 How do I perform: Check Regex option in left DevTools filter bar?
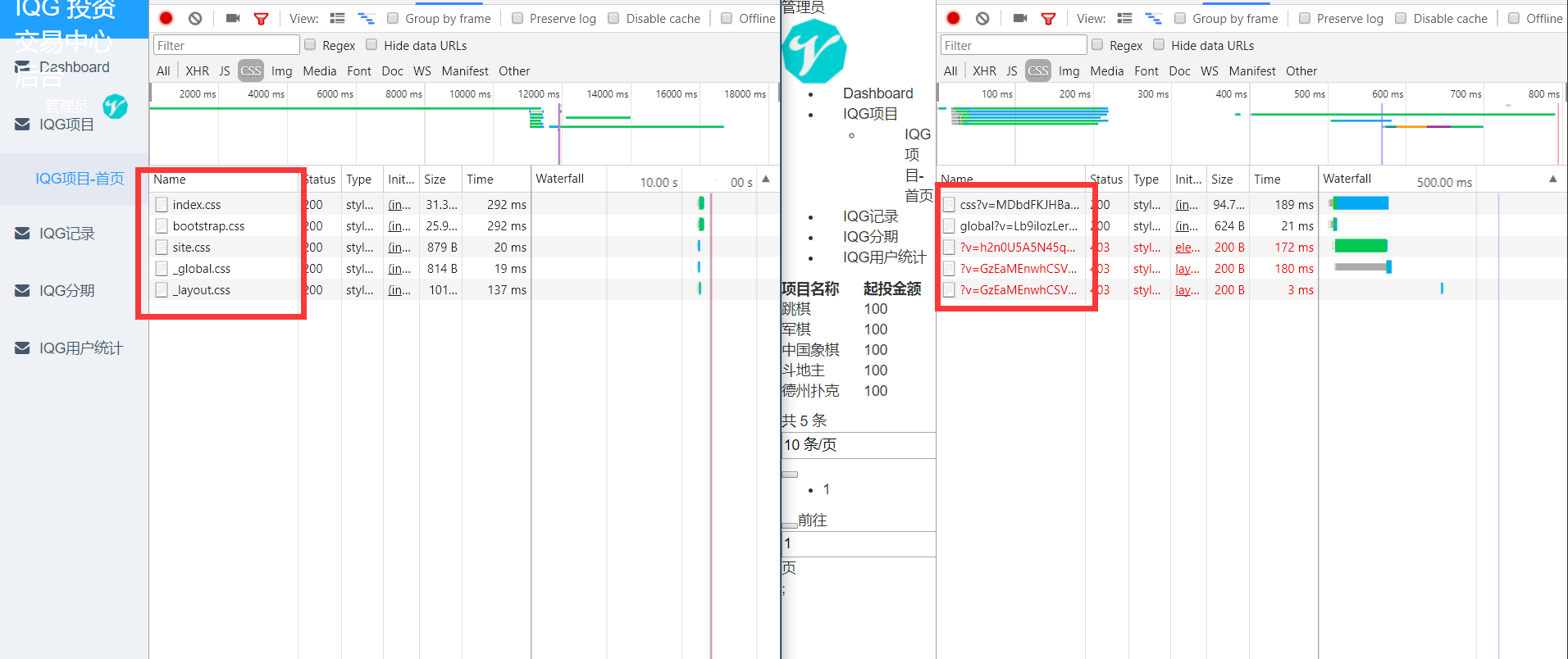point(310,44)
